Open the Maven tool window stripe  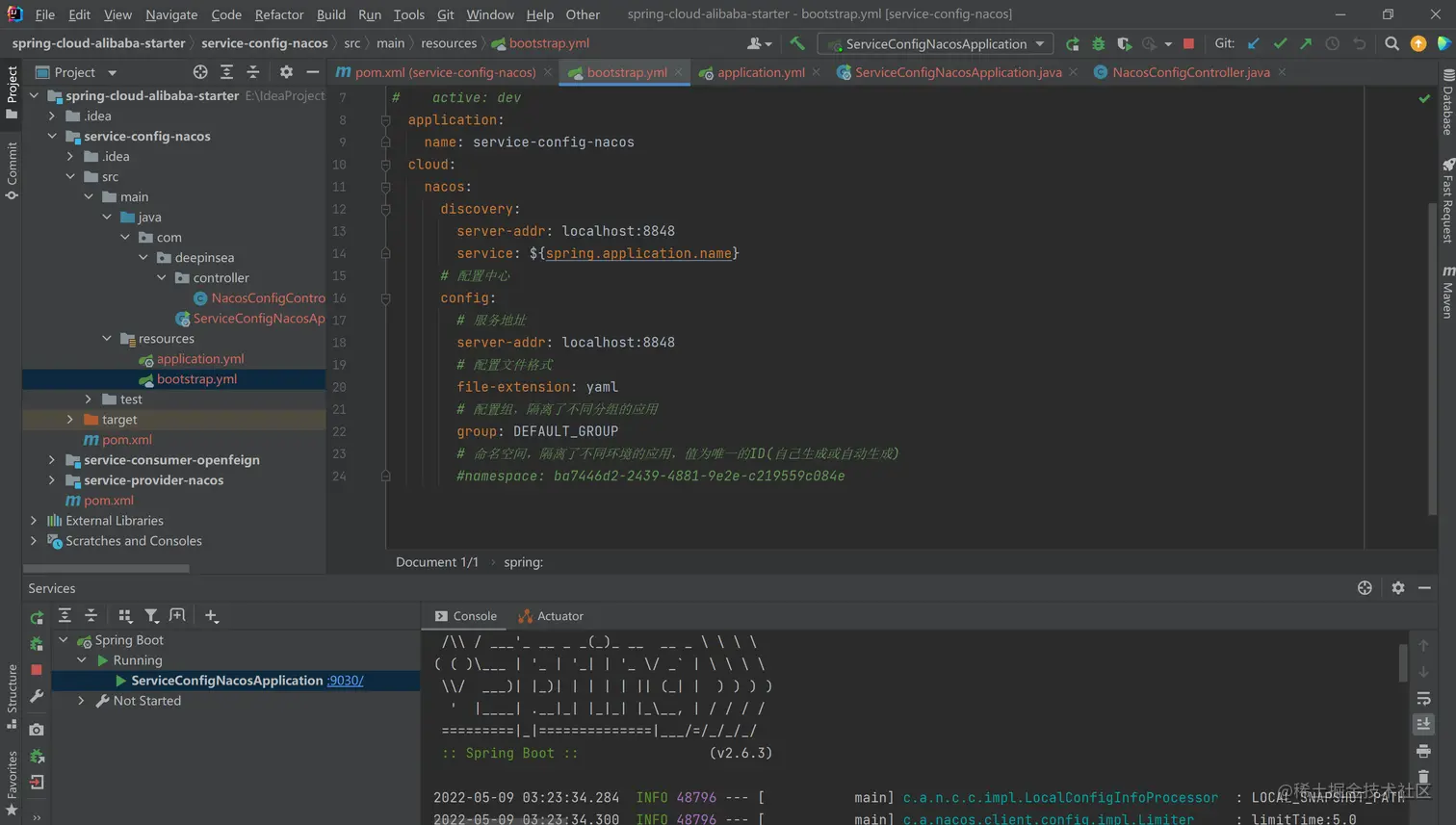click(x=1447, y=292)
